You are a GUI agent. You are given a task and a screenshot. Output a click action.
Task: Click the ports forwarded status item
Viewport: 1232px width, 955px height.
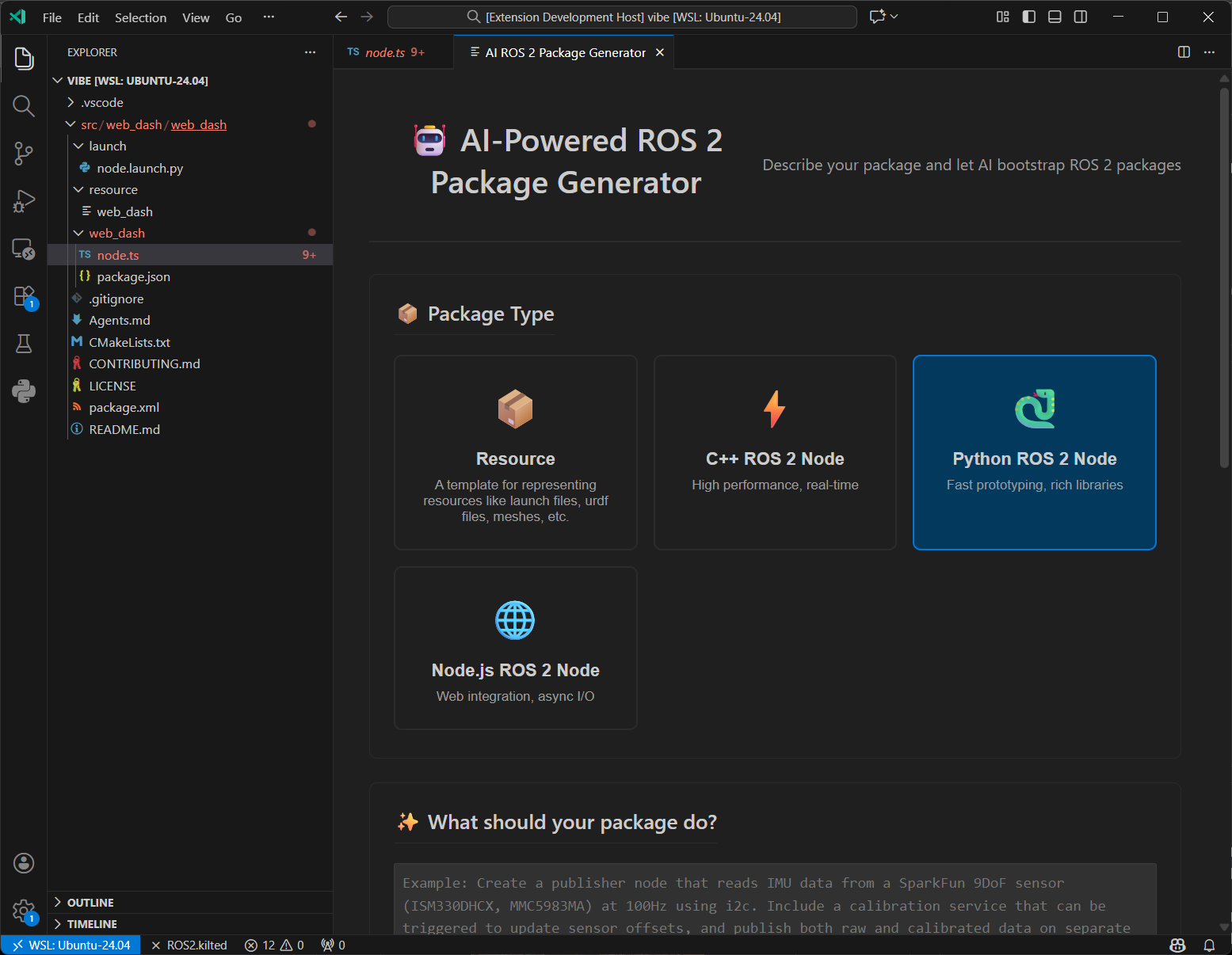(x=334, y=945)
